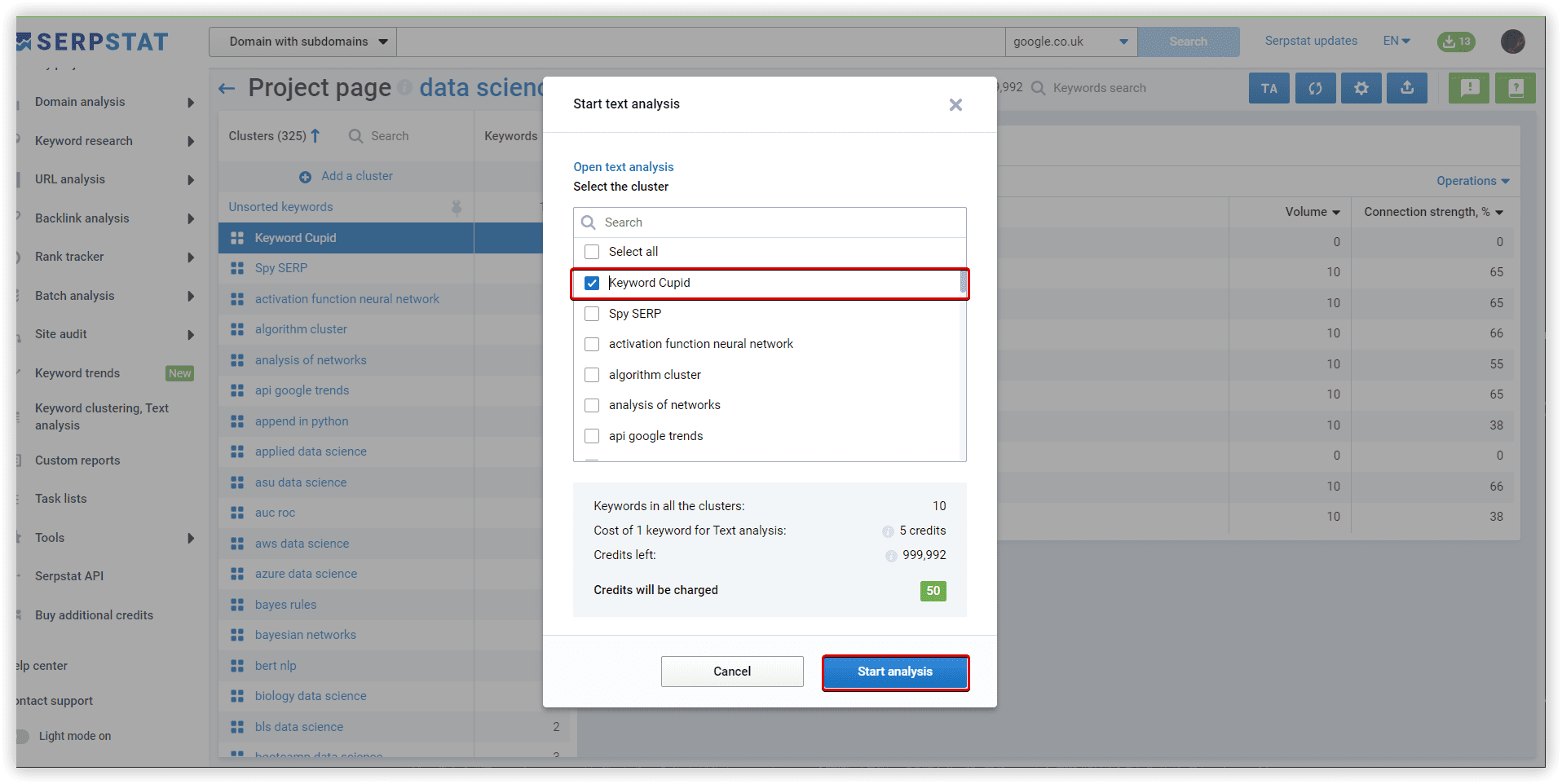Screen dimensions: 1562x784
Task: Open Domain with subdomains dropdown
Action: (302, 42)
